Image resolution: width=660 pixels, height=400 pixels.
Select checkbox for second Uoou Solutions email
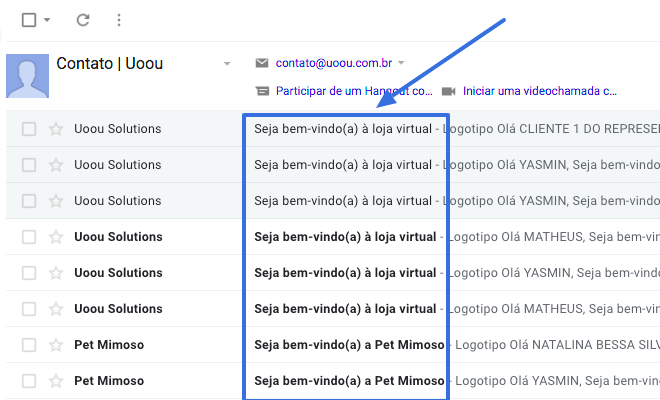tap(29, 165)
